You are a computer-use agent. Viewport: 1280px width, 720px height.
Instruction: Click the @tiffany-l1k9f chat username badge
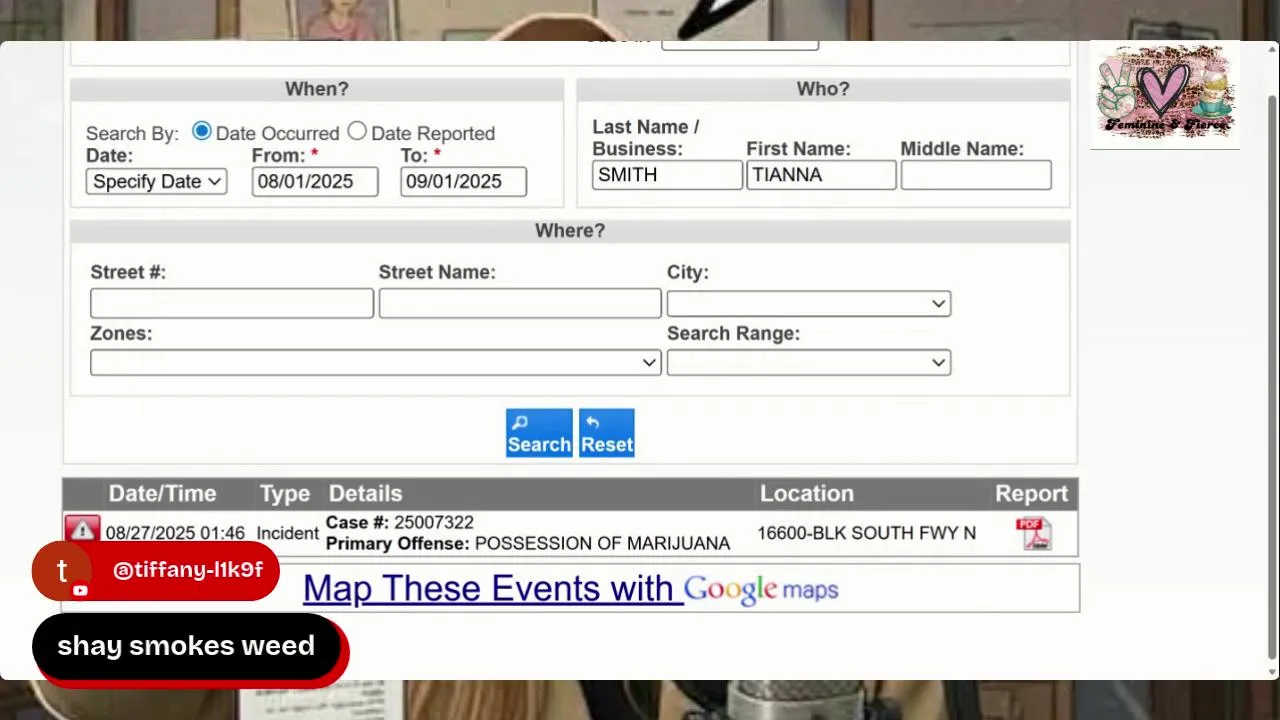point(155,570)
